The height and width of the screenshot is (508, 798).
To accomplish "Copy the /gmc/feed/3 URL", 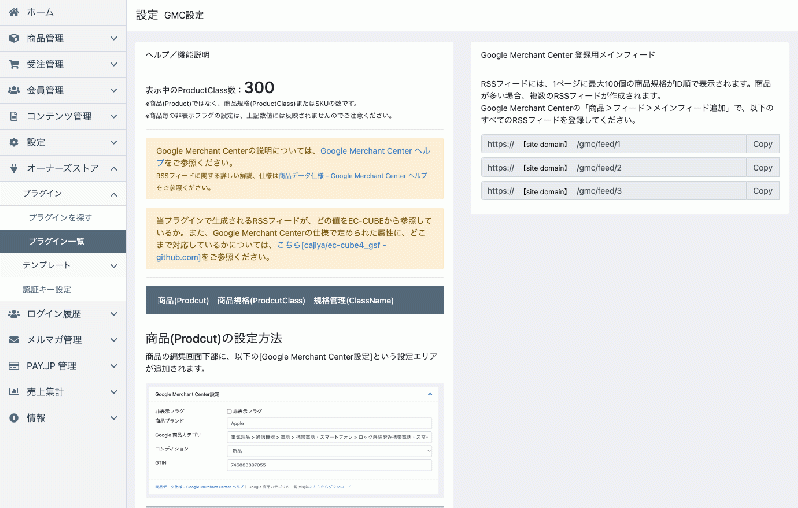I will [762, 191].
